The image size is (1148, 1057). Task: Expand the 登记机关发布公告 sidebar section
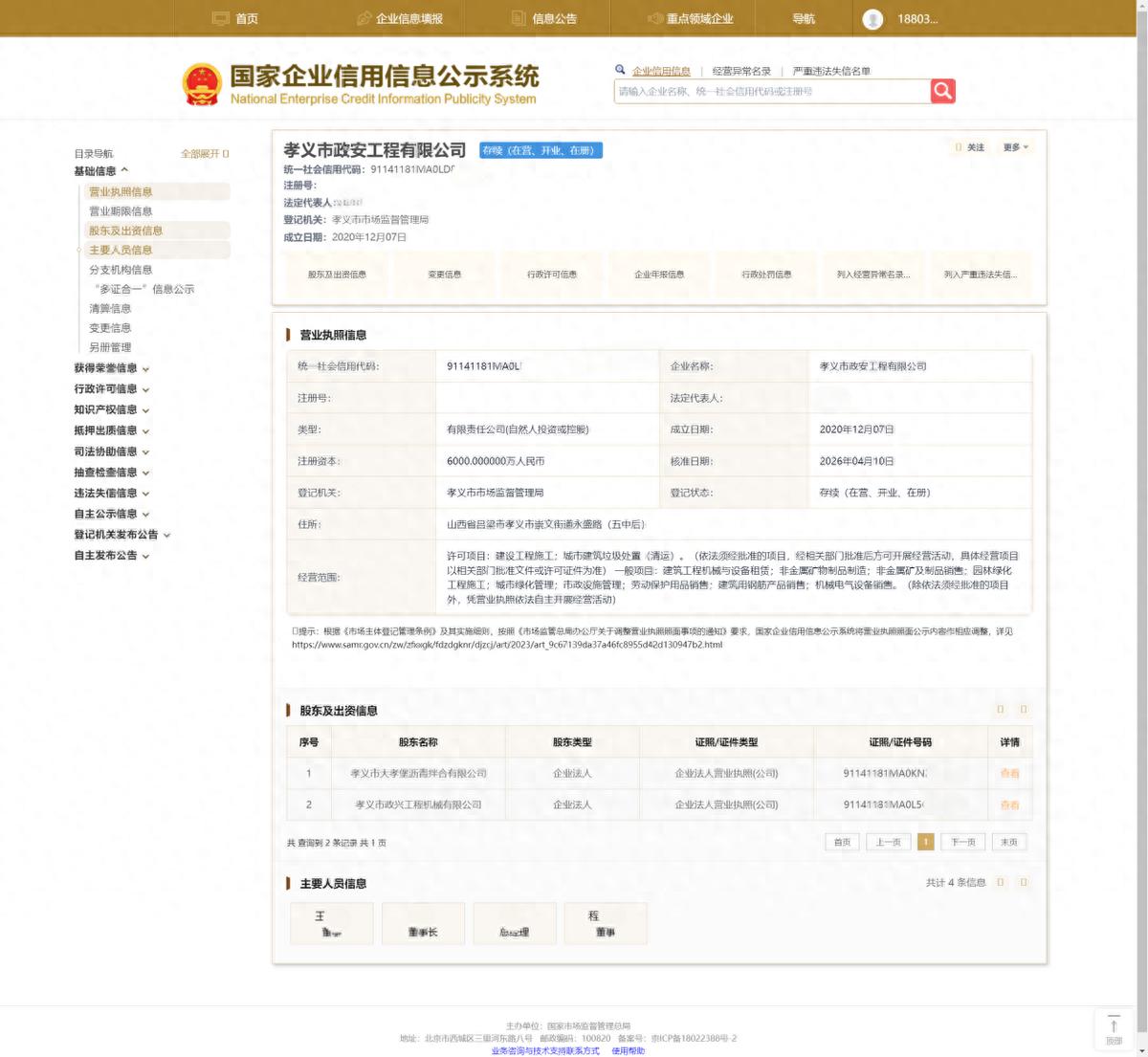click(121, 535)
